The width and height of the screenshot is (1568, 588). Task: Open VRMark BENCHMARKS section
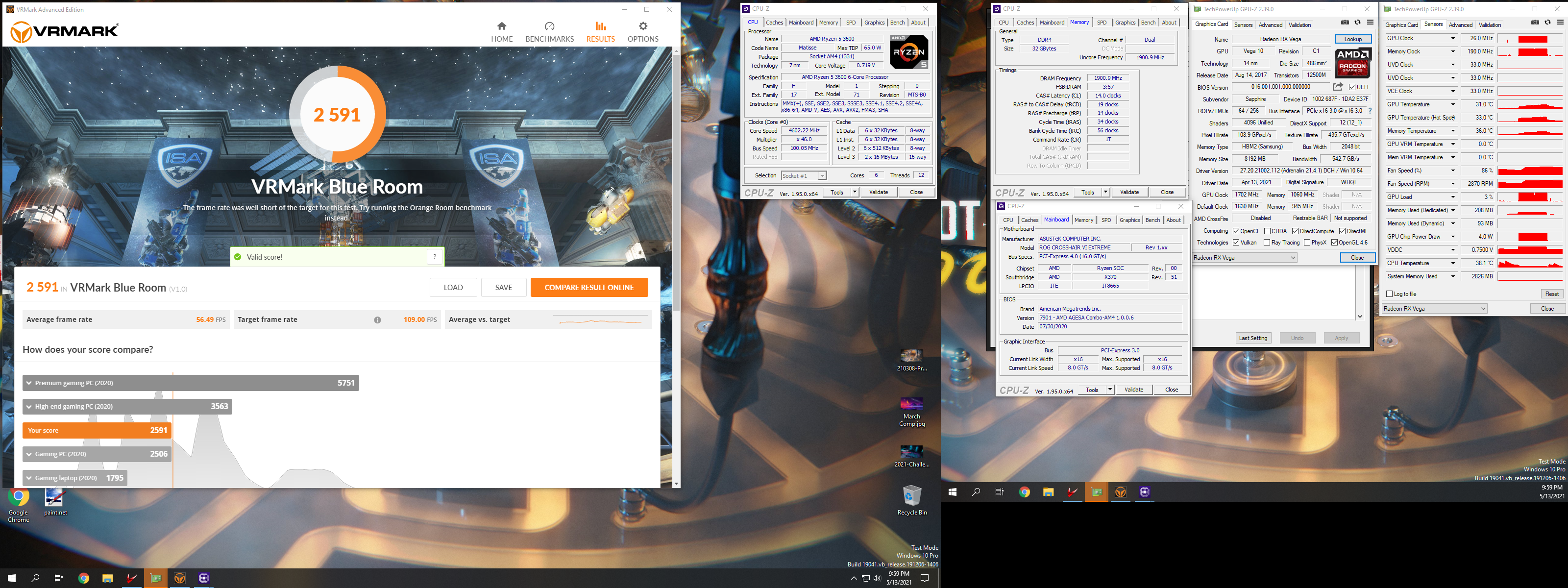pyautogui.click(x=549, y=32)
